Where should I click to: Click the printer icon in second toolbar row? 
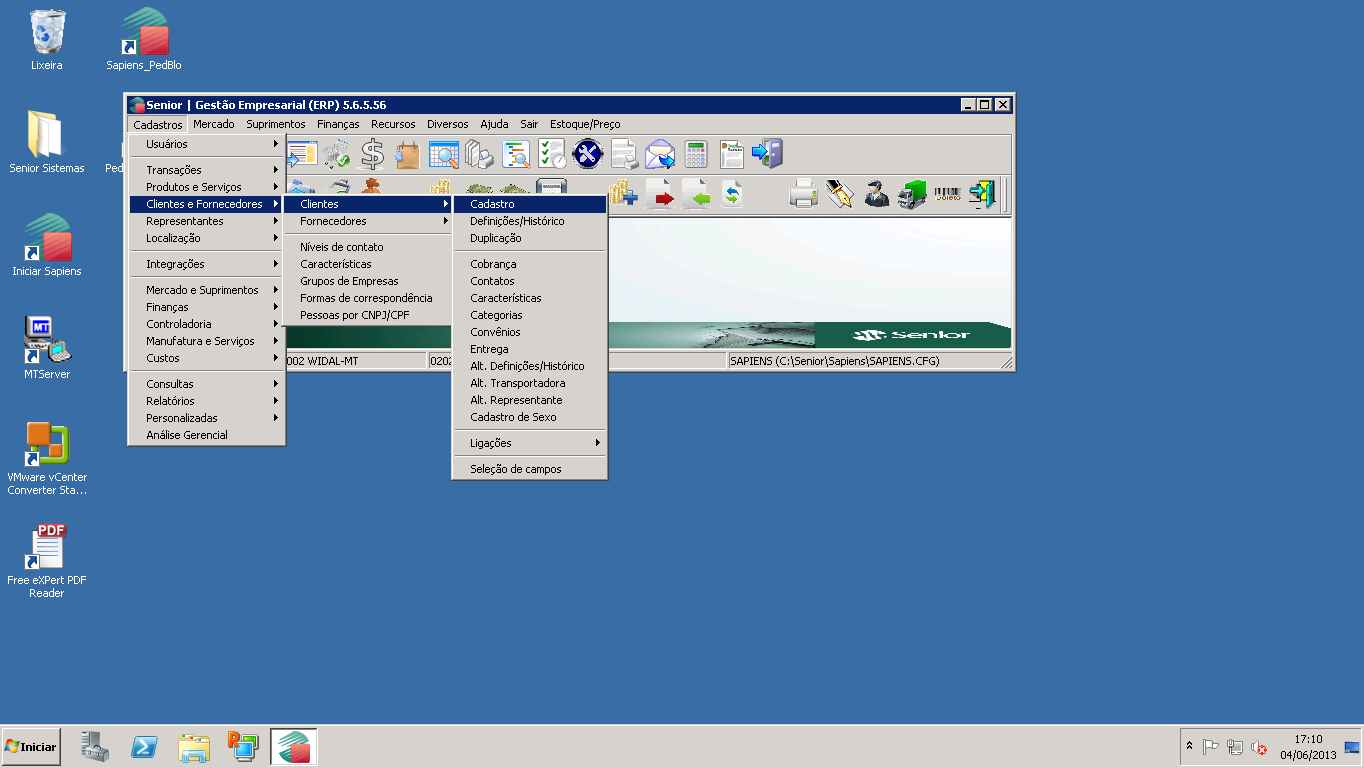click(804, 193)
